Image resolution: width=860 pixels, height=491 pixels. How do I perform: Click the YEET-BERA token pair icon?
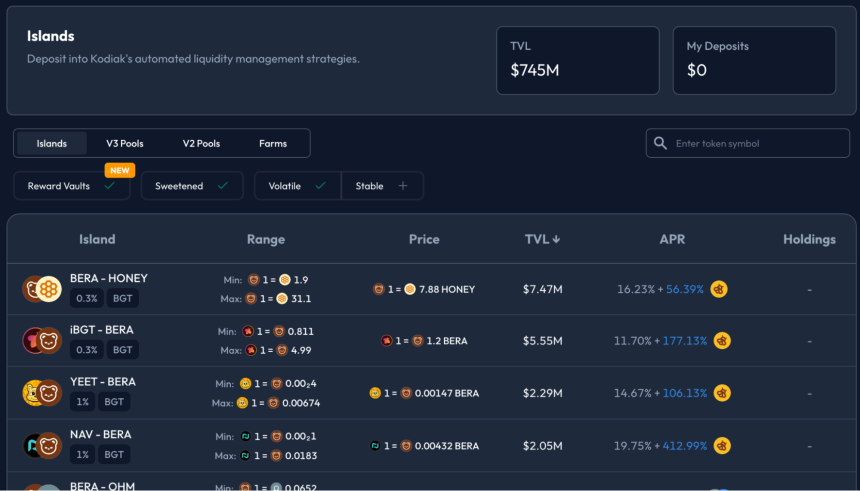(42, 393)
